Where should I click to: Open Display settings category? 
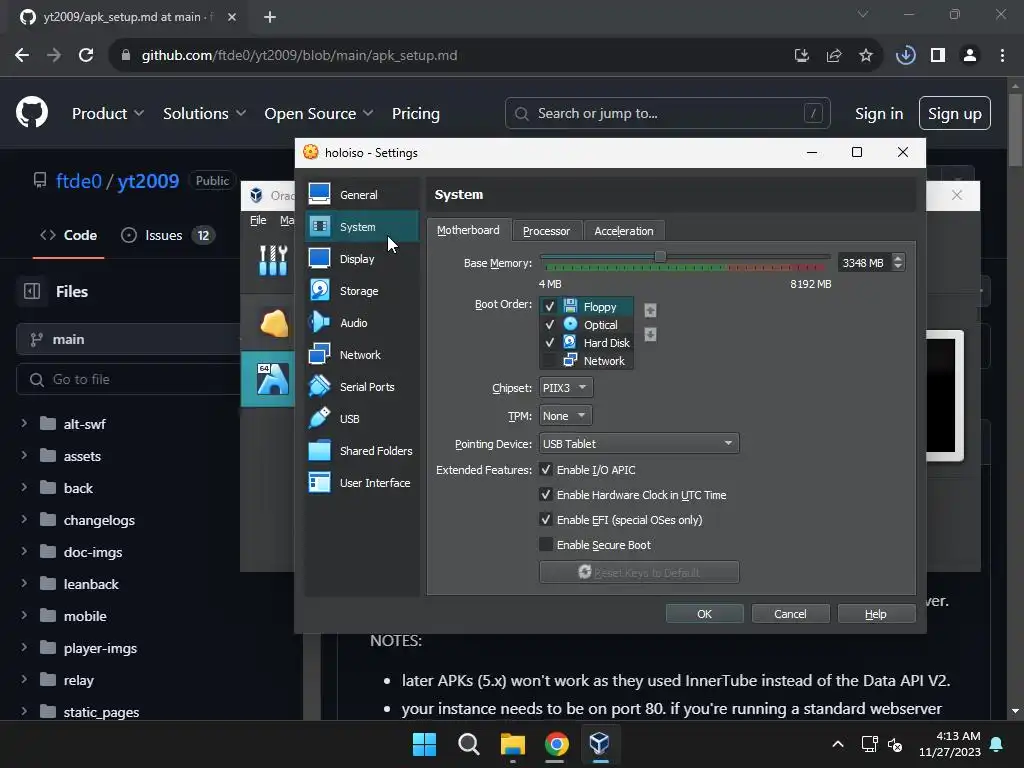click(361, 259)
